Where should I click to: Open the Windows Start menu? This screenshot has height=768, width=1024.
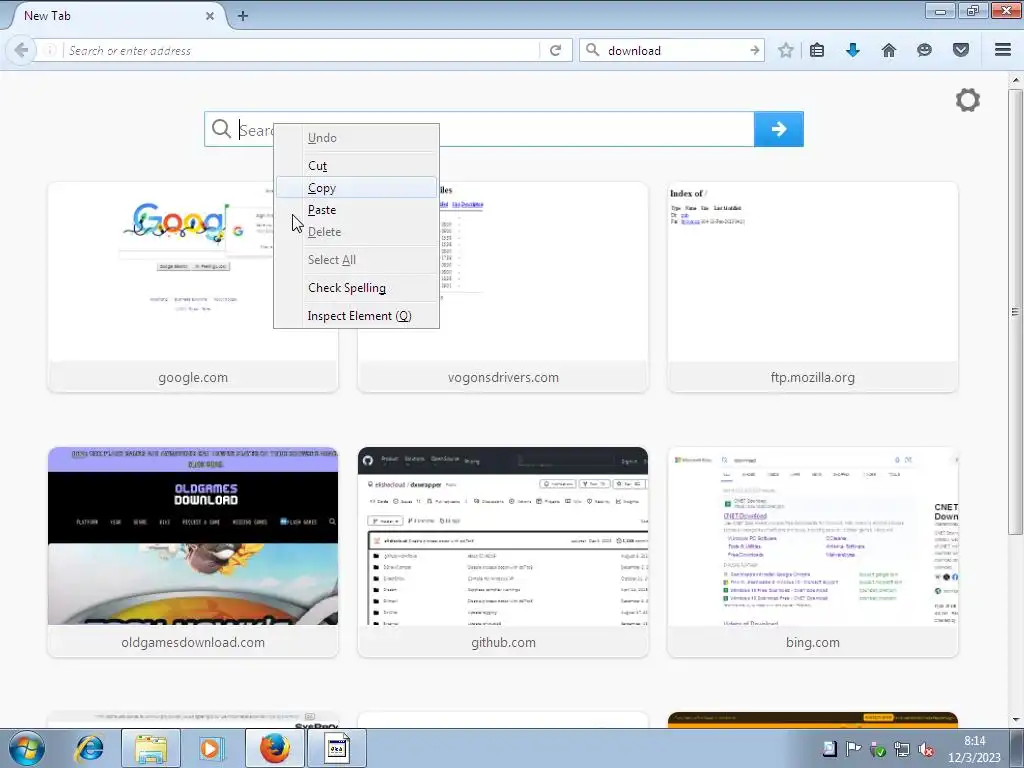[27, 748]
